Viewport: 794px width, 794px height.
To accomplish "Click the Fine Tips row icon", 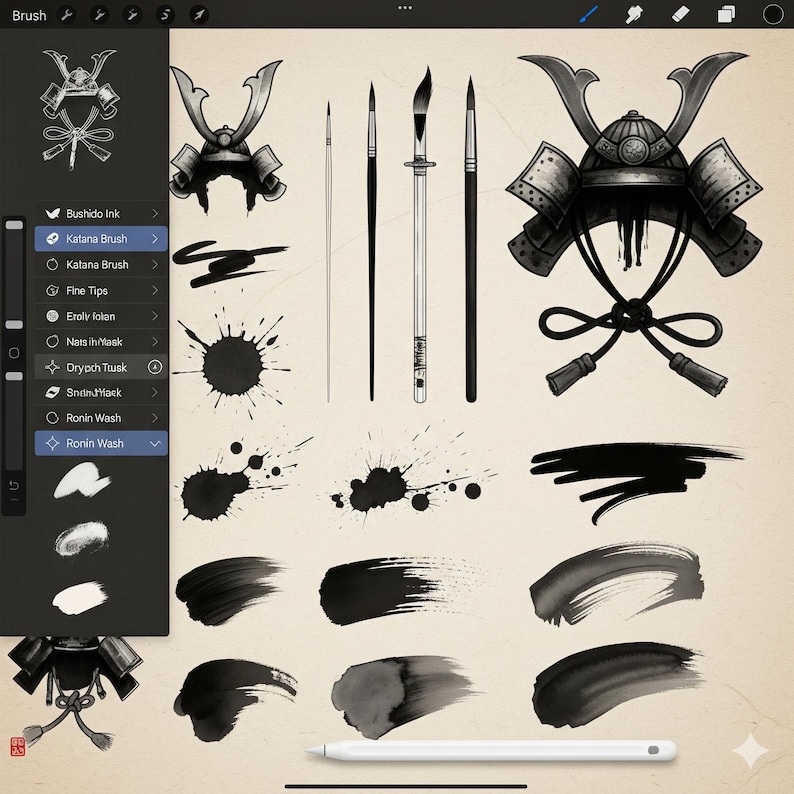I will point(52,290).
